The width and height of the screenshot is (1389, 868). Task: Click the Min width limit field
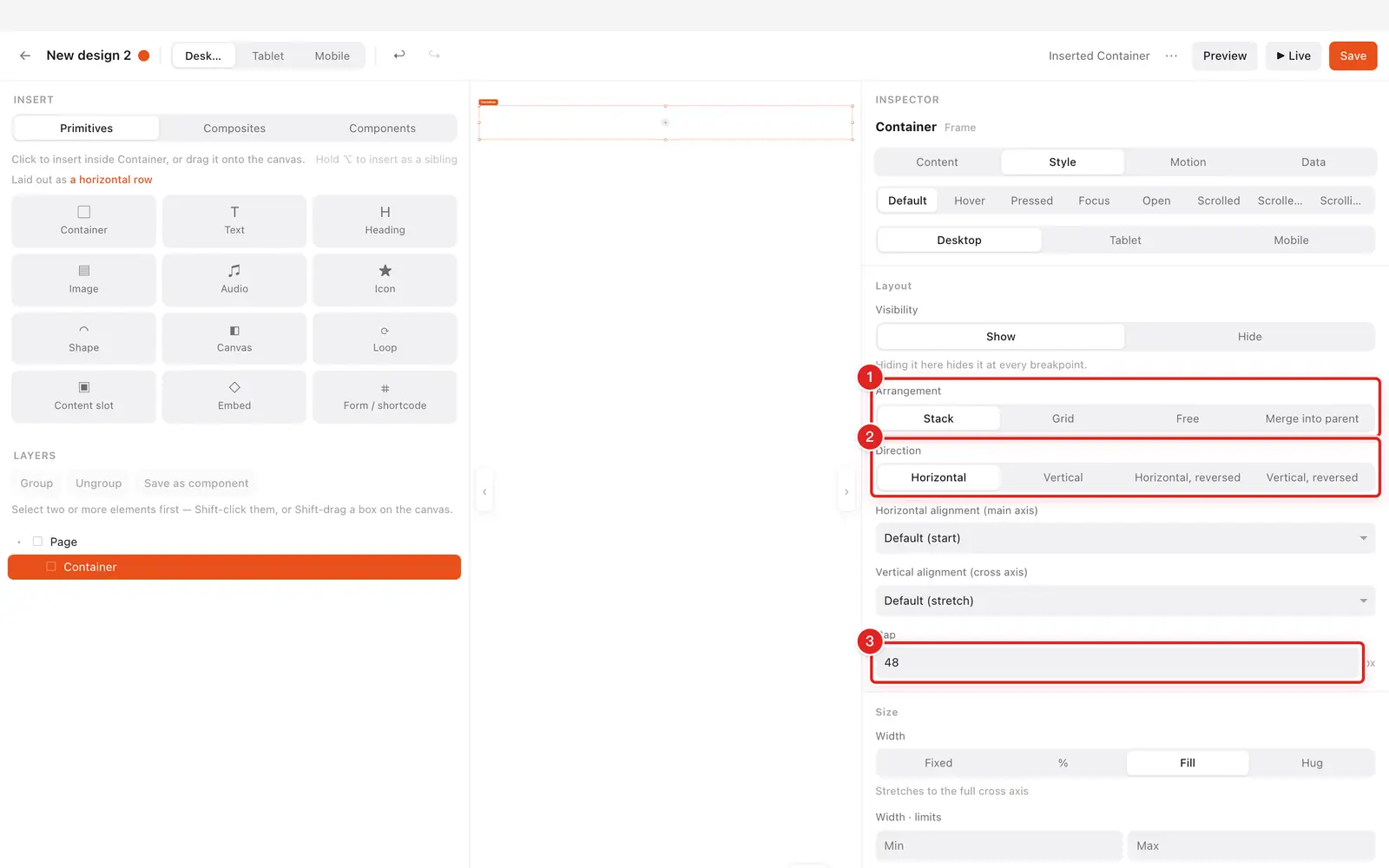pos(999,845)
